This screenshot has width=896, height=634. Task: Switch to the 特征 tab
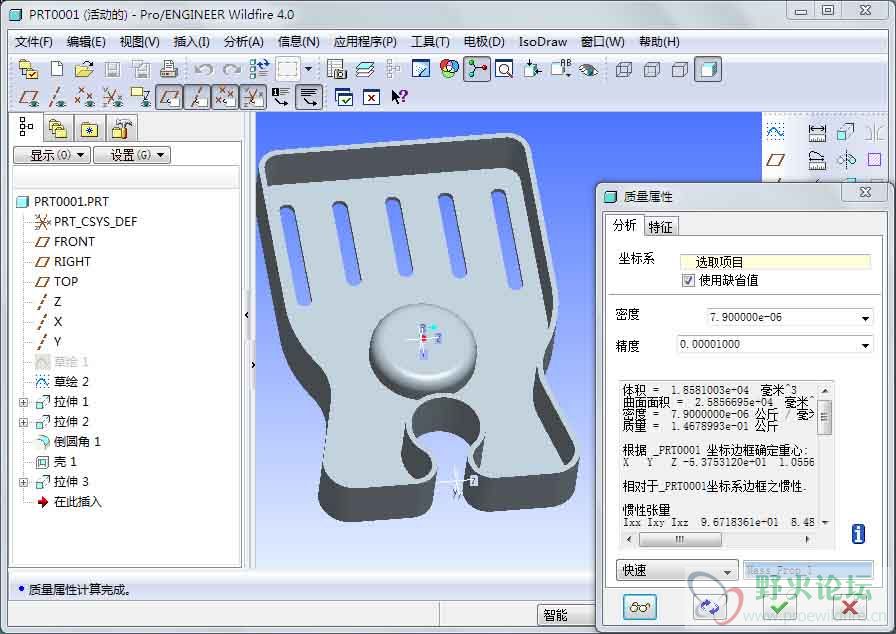point(660,227)
